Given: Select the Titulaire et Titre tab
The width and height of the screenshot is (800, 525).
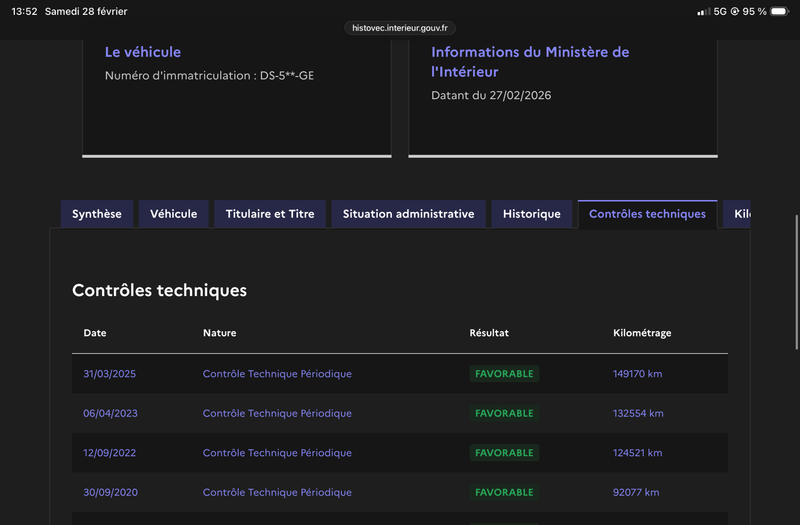Looking at the screenshot, I should coord(270,214).
